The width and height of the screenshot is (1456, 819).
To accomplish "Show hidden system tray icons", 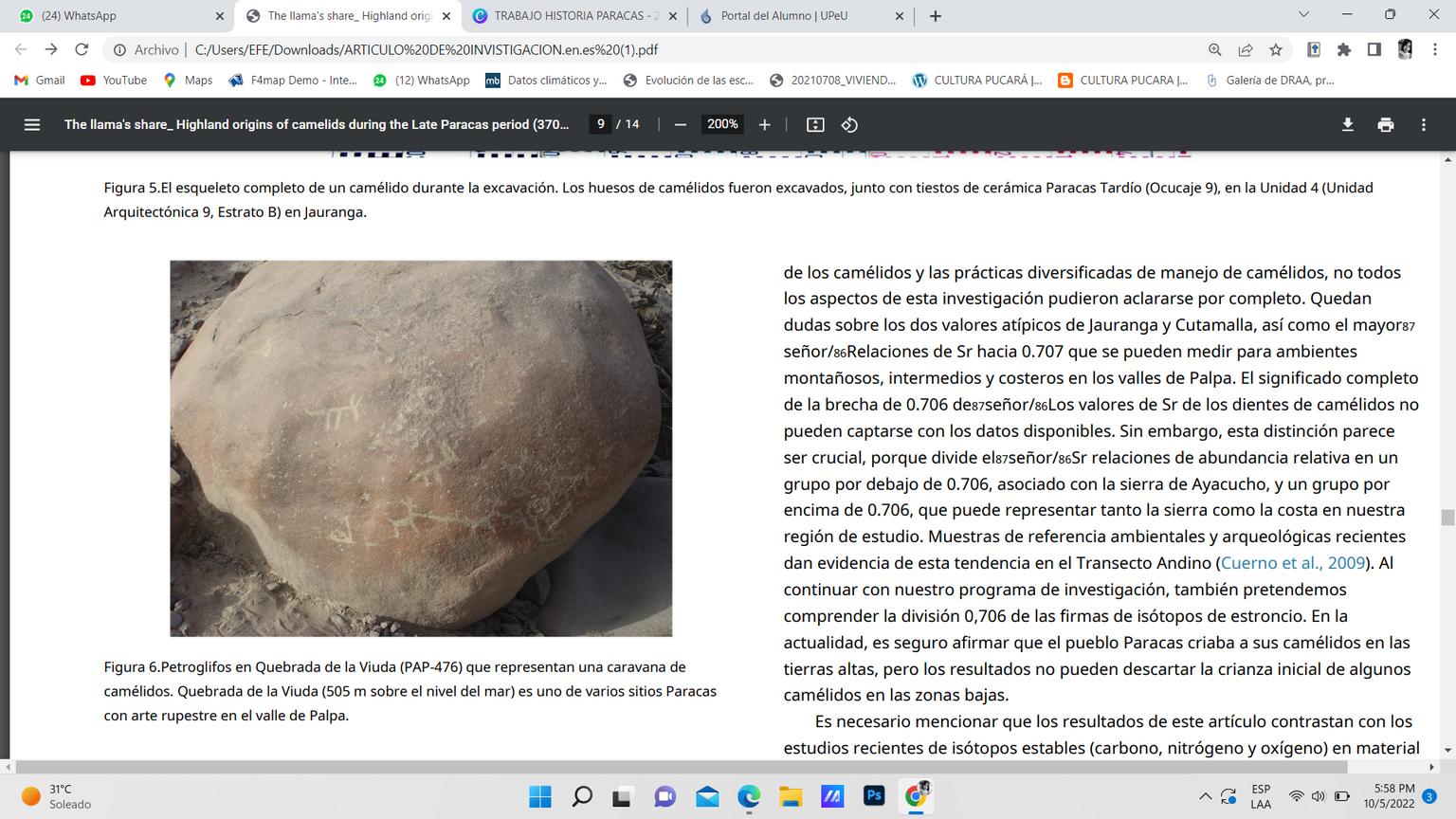I will (x=1206, y=796).
